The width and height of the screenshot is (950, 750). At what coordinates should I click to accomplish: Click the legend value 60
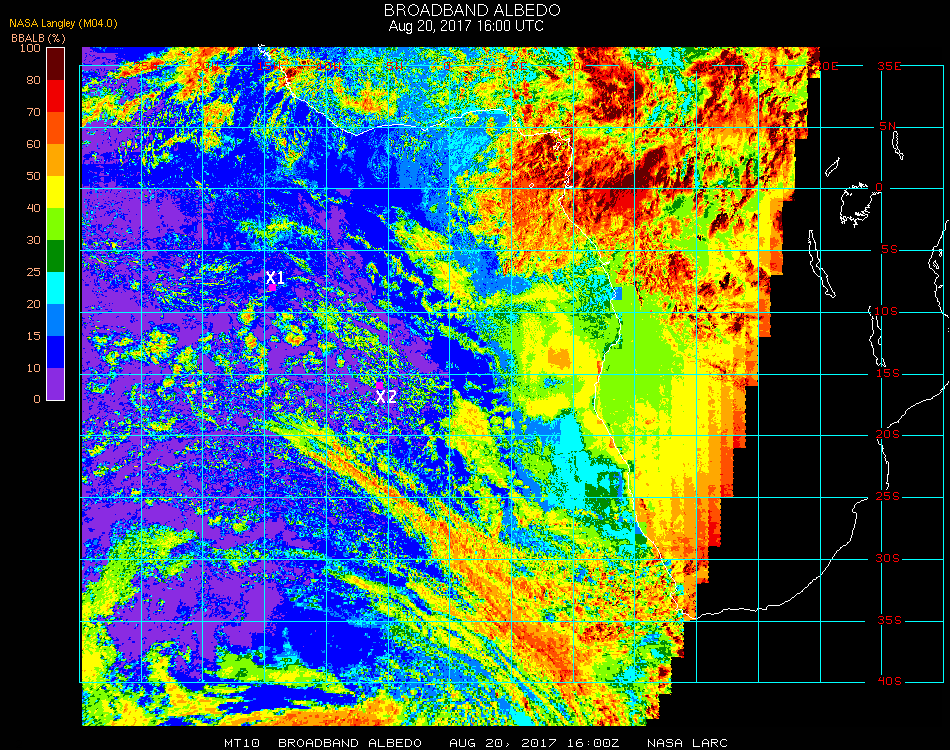click(x=33, y=144)
